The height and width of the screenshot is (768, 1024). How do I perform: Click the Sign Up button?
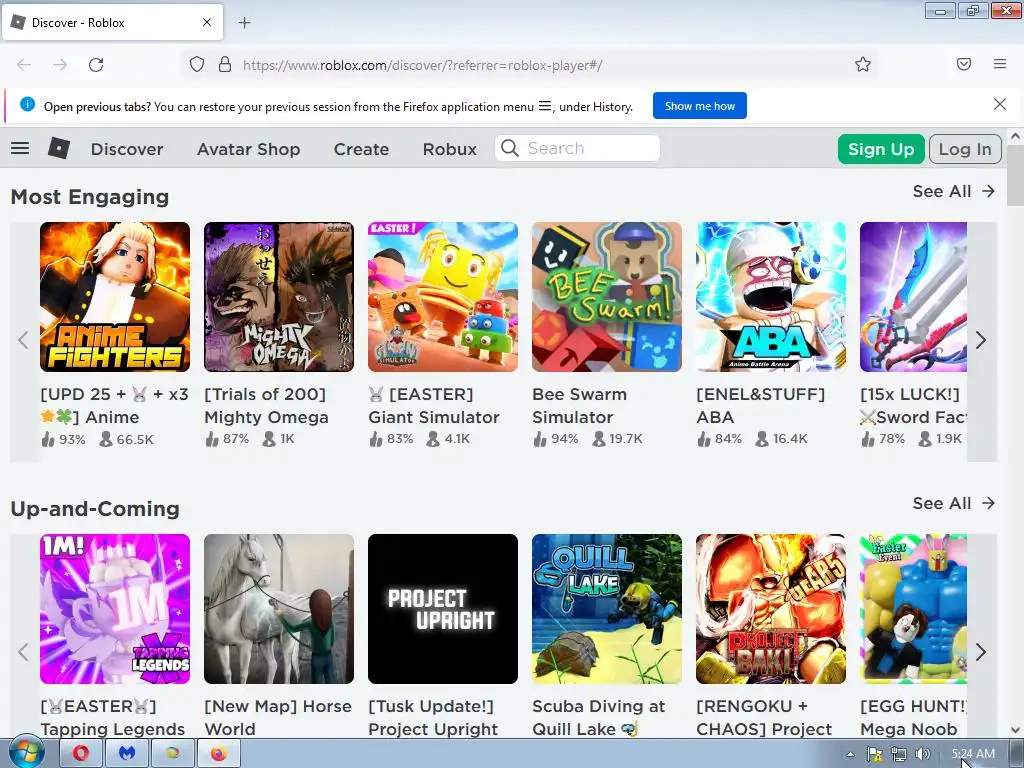click(881, 149)
